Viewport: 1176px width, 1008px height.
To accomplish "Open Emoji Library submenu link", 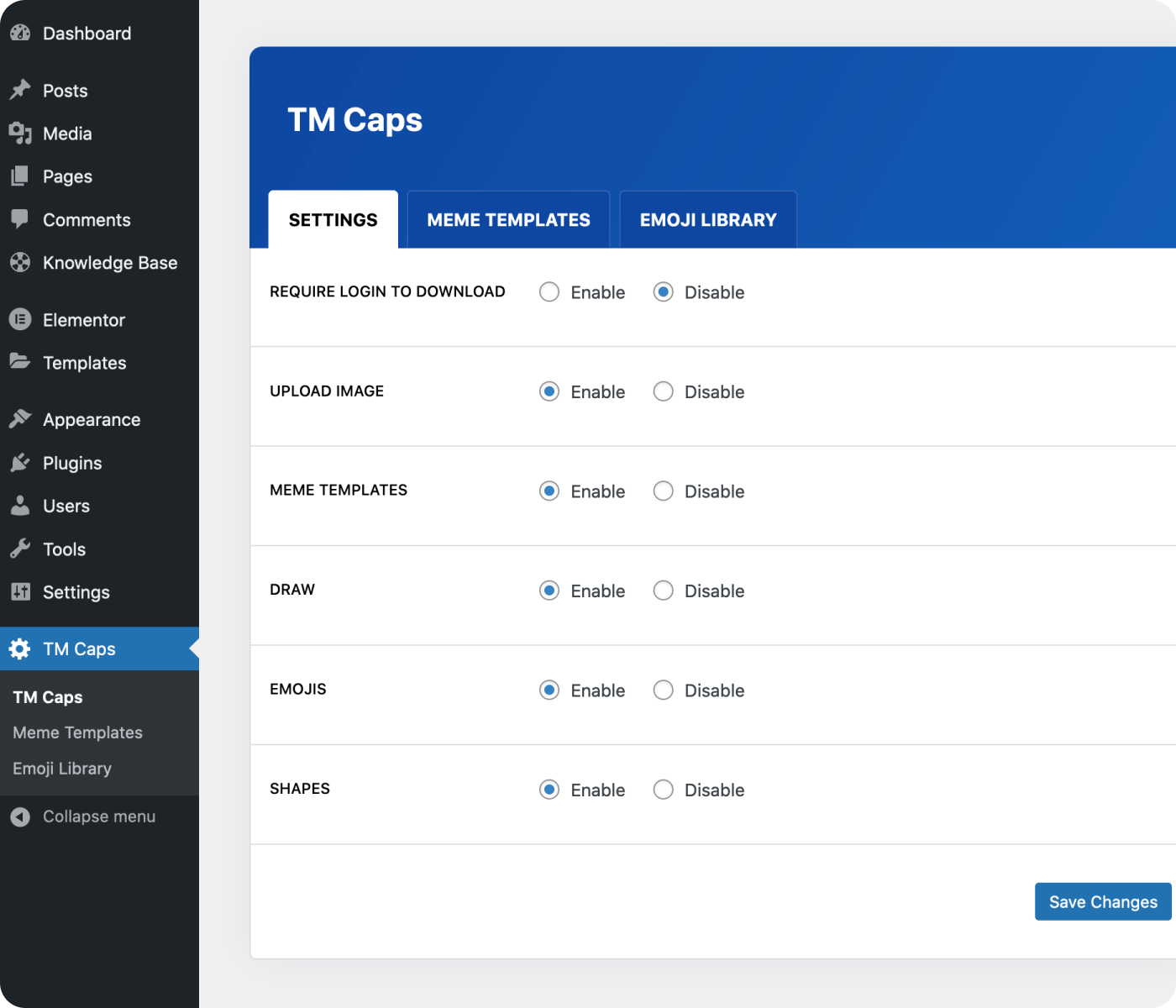I will point(62,769).
